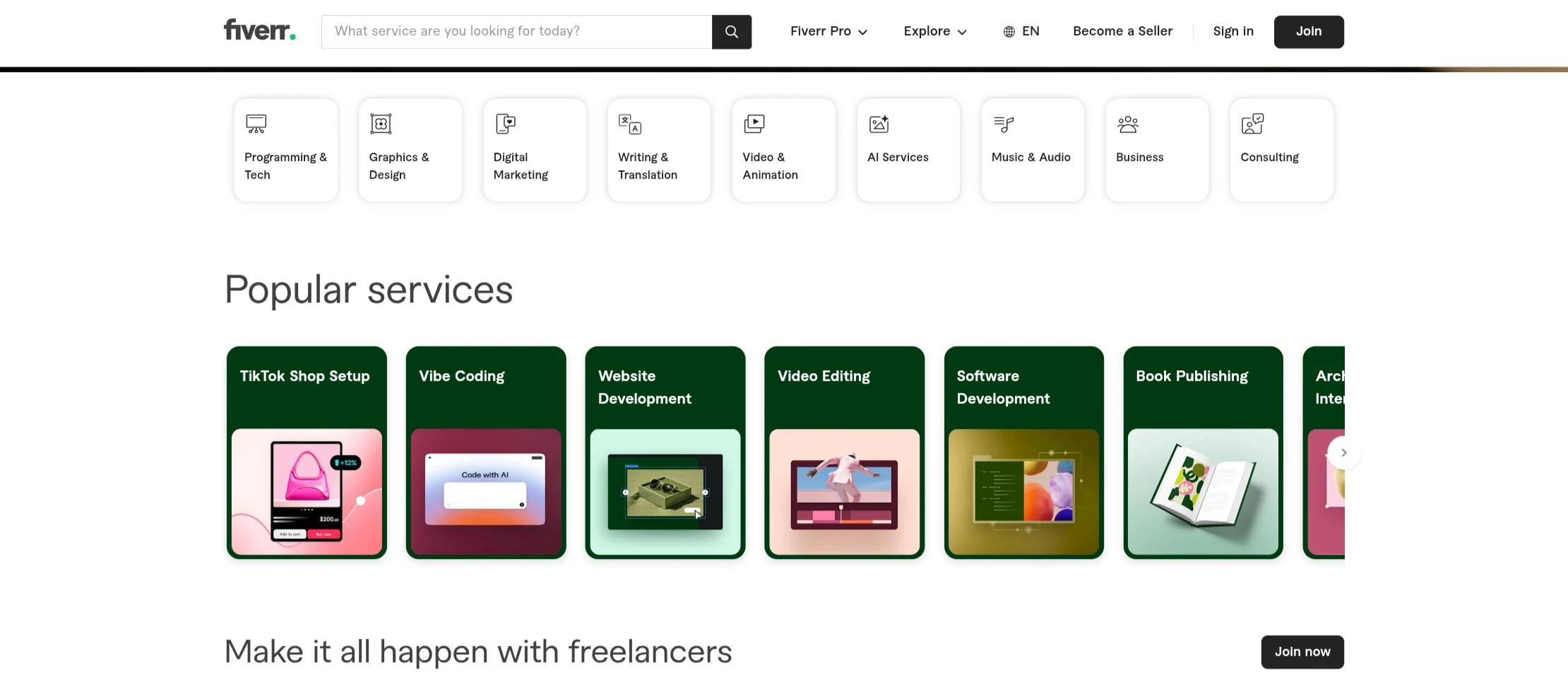The image size is (1568, 689).
Task: Click the Popular services heading
Action: coord(369,290)
